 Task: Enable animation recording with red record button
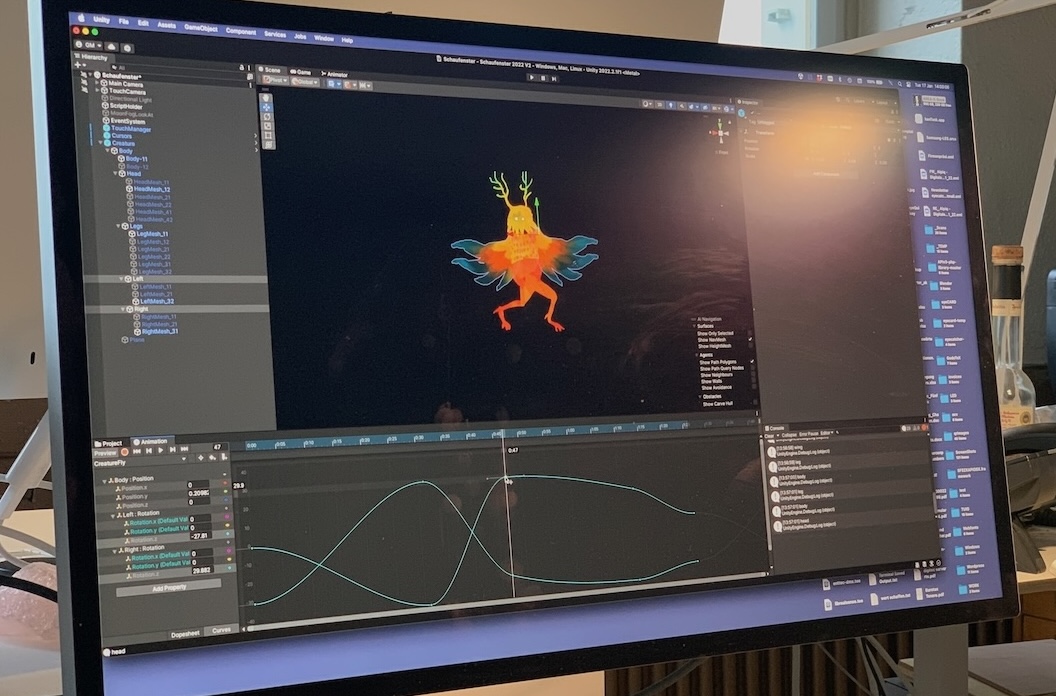click(125, 452)
